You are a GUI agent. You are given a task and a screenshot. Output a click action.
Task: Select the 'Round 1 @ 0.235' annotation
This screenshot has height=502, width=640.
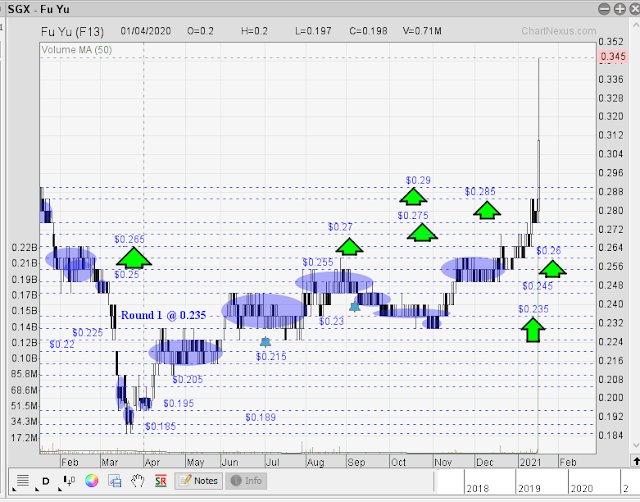[163, 315]
